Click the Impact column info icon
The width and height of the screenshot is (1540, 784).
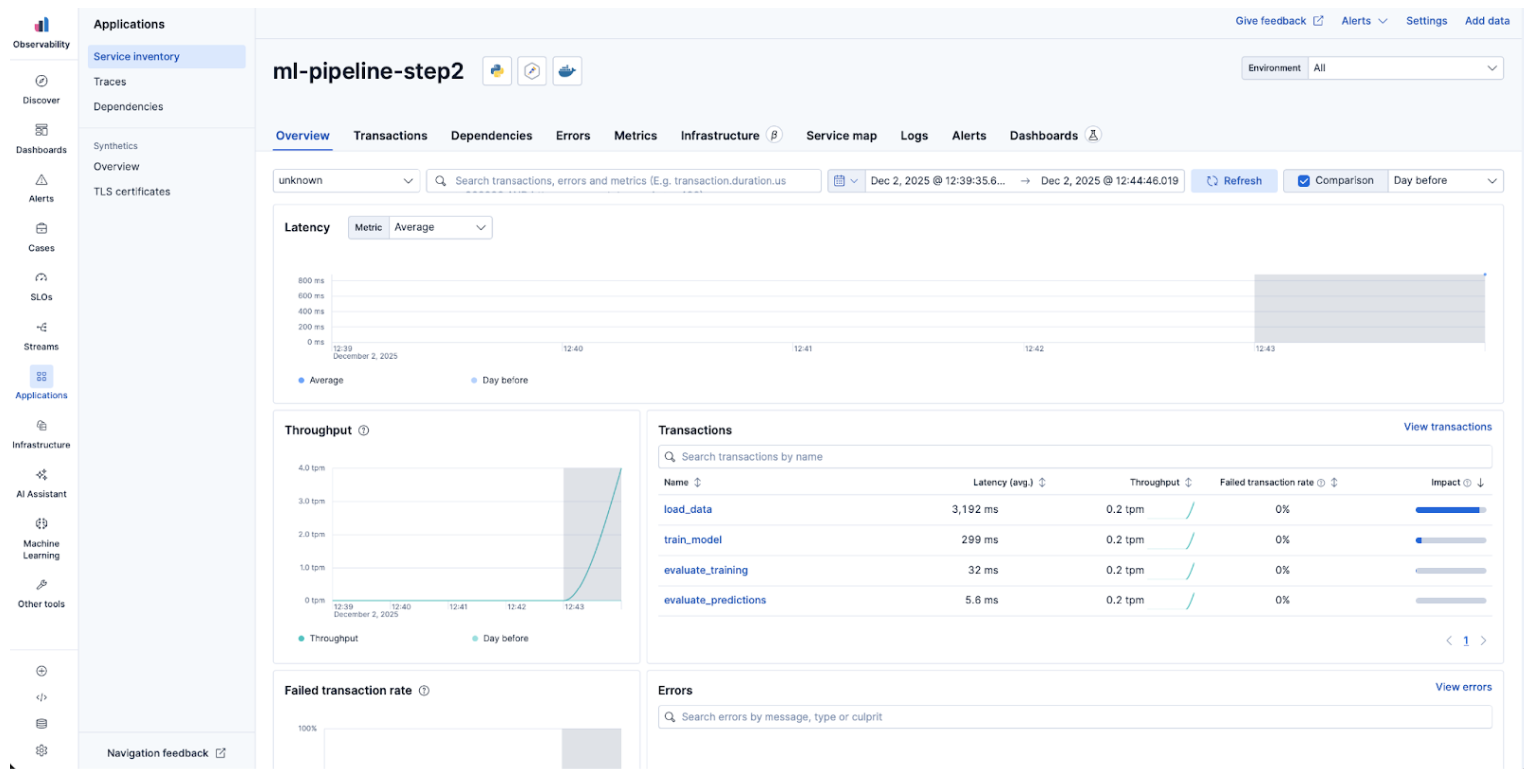click(x=1467, y=483)
